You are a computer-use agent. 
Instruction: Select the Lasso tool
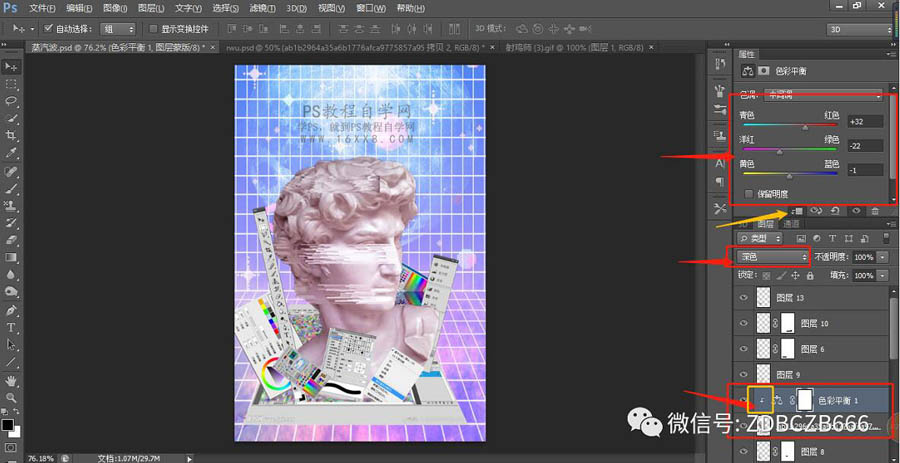(12, 101)
